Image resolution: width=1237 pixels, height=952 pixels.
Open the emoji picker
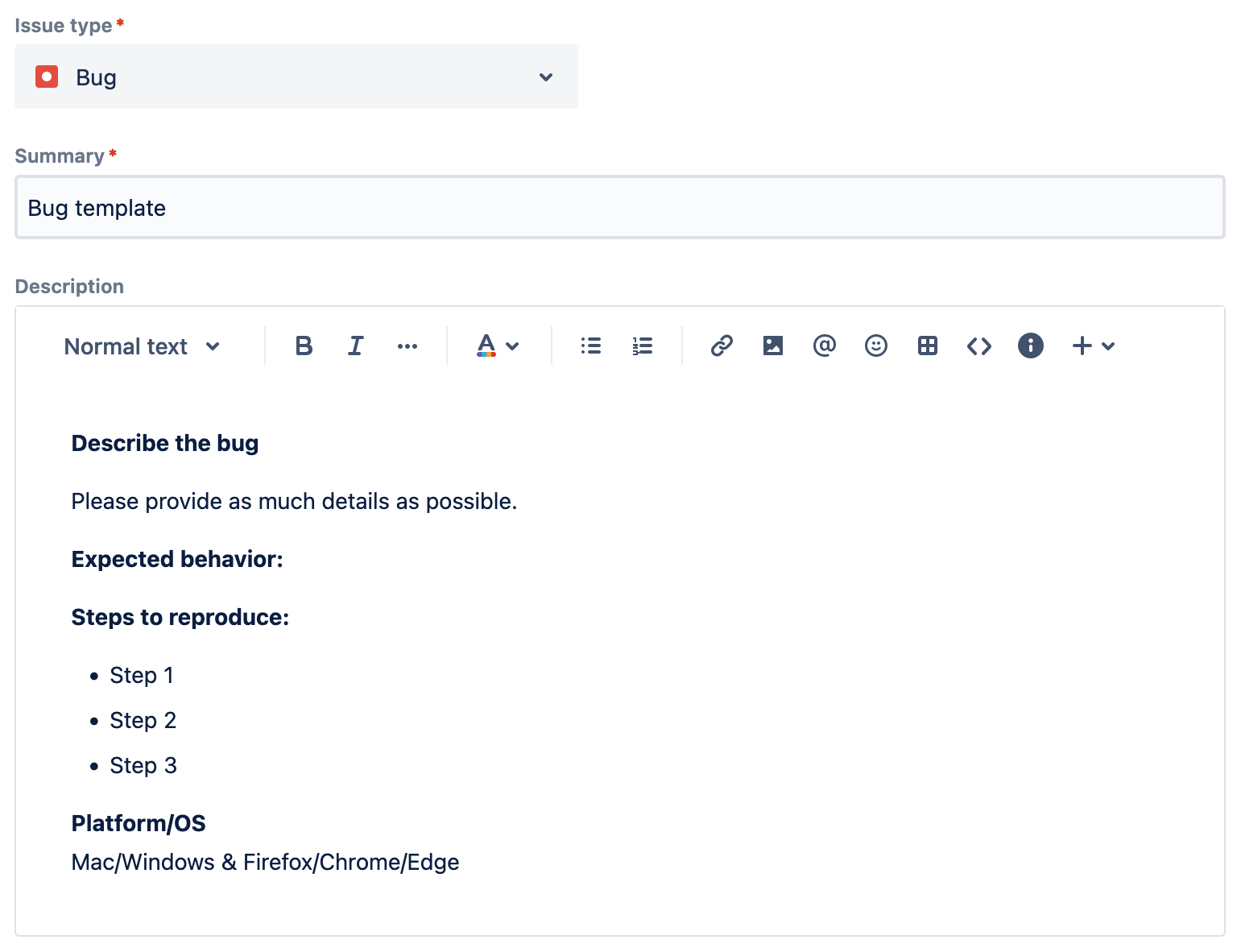[875, 346]
